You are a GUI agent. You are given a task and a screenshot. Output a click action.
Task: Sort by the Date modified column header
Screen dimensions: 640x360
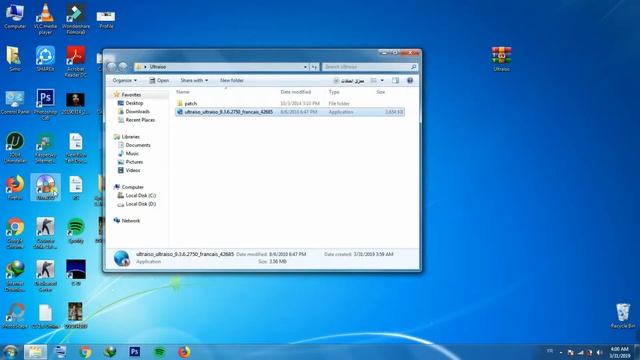point(296,92)
